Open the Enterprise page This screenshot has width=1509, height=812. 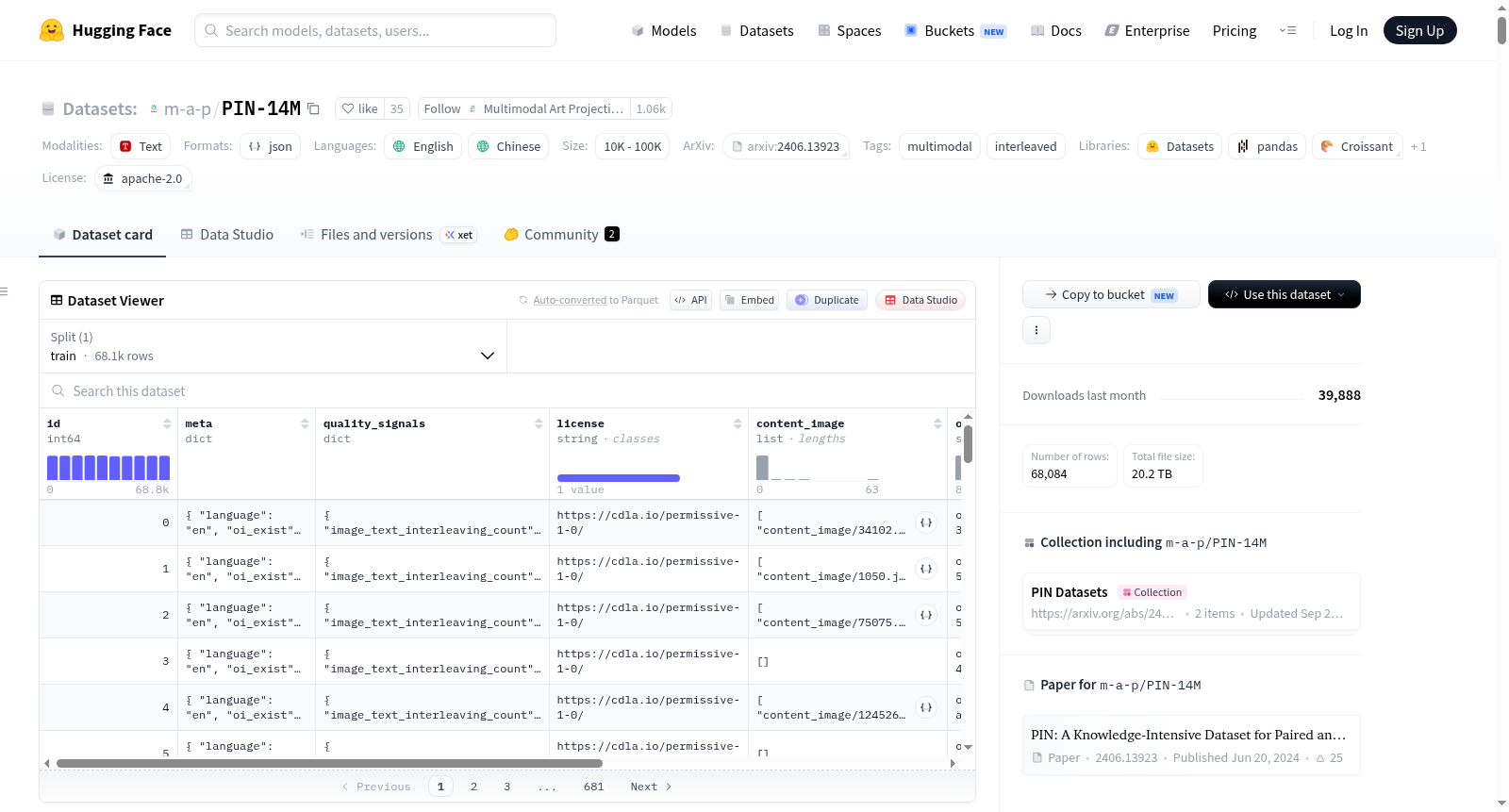tap(1148, 31)
